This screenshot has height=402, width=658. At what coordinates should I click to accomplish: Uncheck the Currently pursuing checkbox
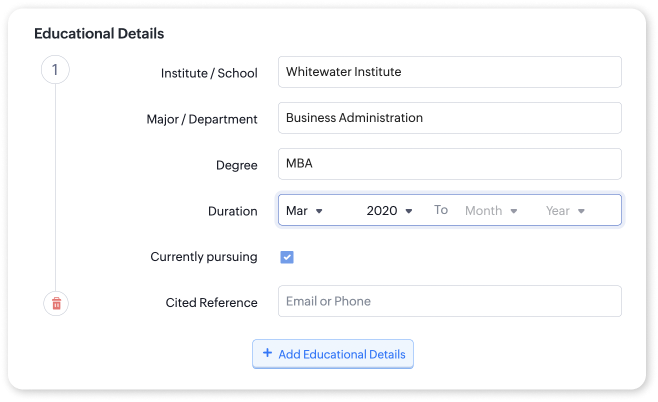[x=287, y=257]
